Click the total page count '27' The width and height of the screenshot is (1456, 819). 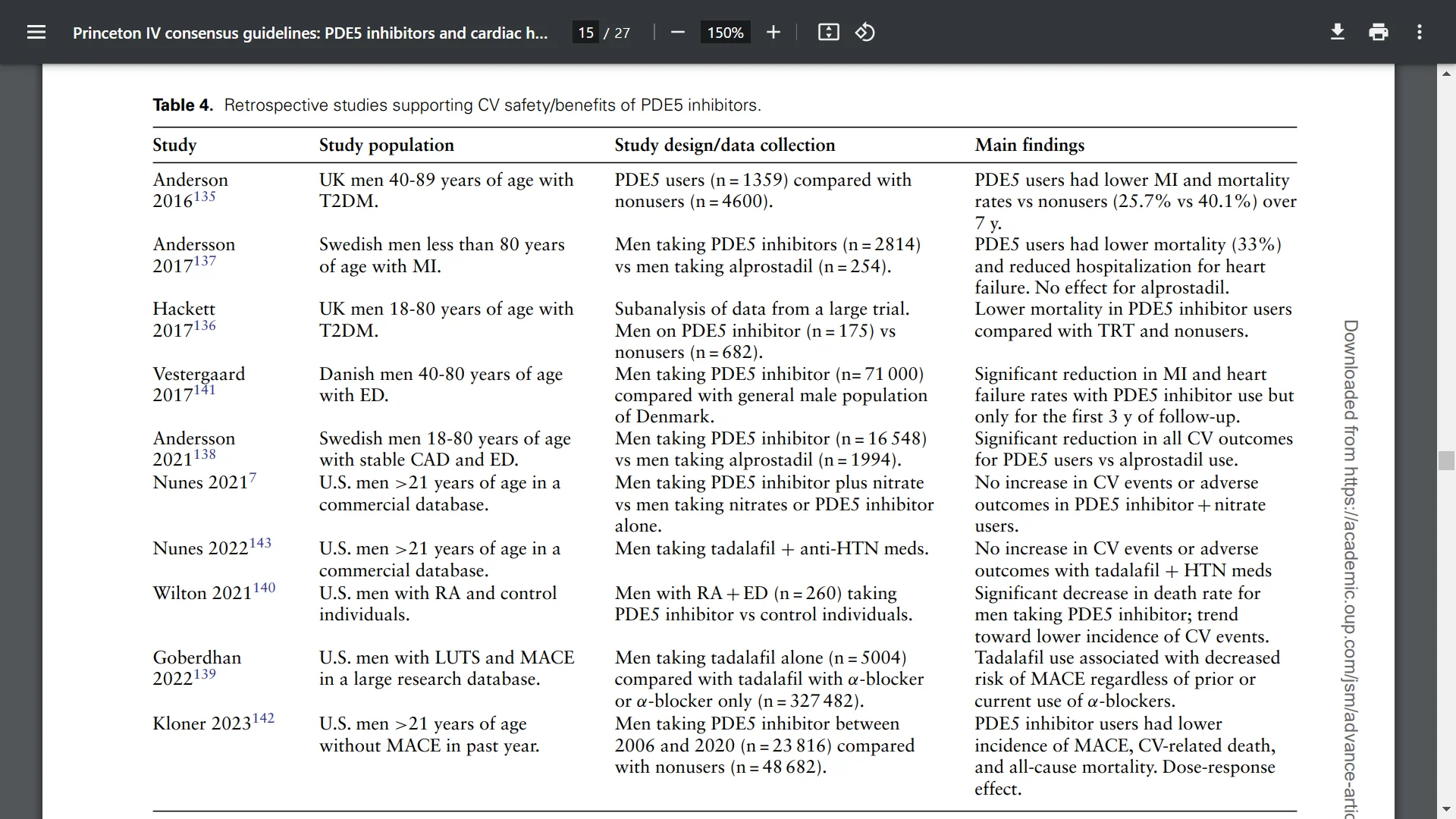click(622, 33)
